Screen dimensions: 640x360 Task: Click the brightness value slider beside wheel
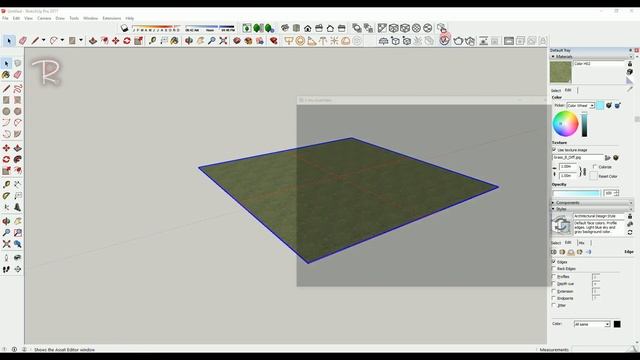(584, 125)
